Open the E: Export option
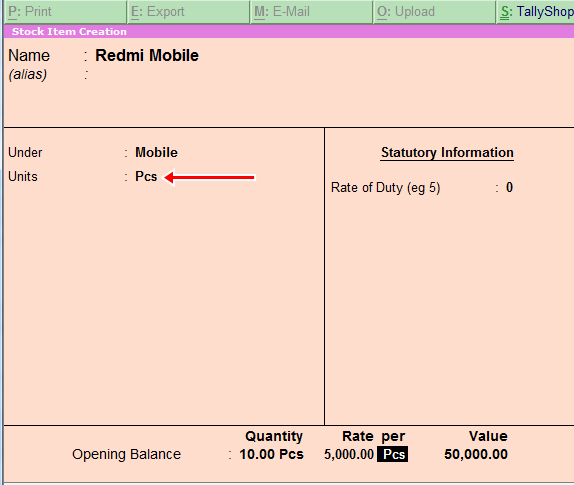The width and height of the screenshot is (574, 485). pos(189,12)
